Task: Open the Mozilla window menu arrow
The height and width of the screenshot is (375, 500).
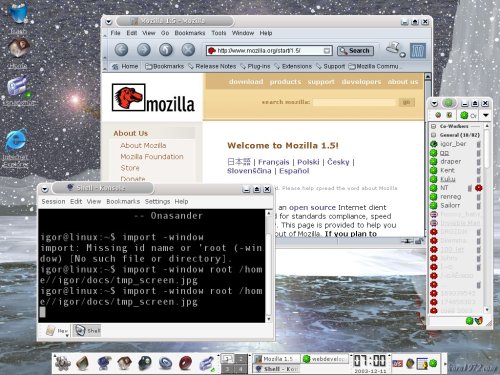Action: pos(108,22)
